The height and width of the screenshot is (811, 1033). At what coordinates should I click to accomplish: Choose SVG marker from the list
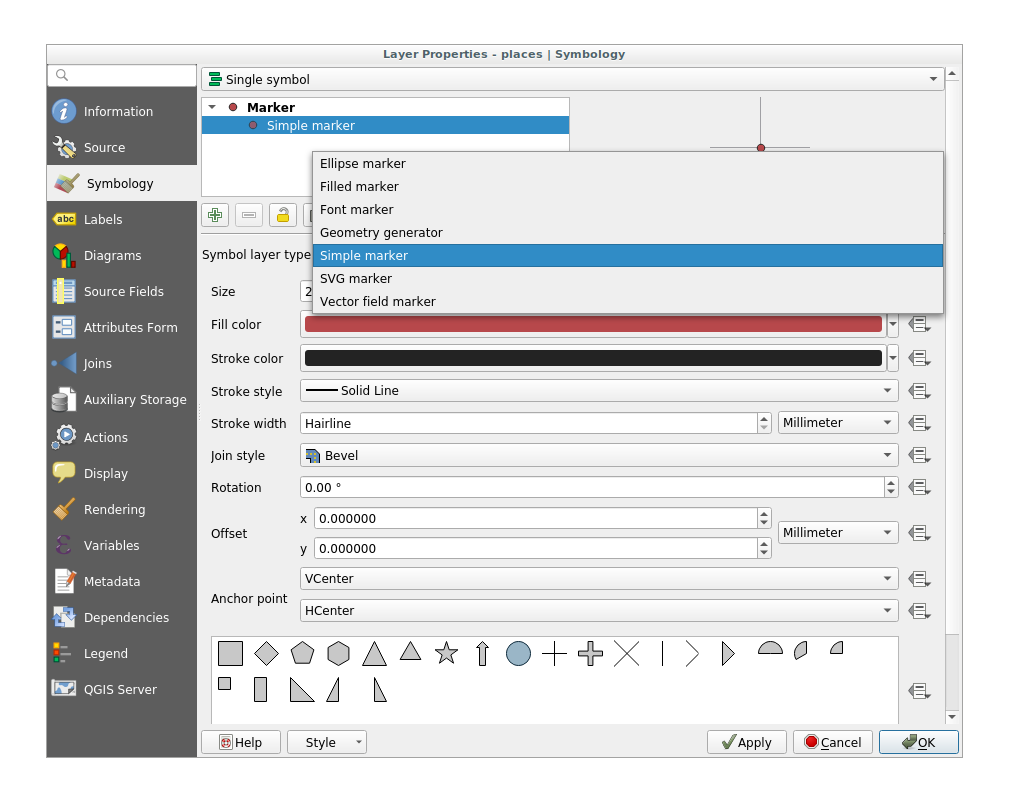pos(356,279)
